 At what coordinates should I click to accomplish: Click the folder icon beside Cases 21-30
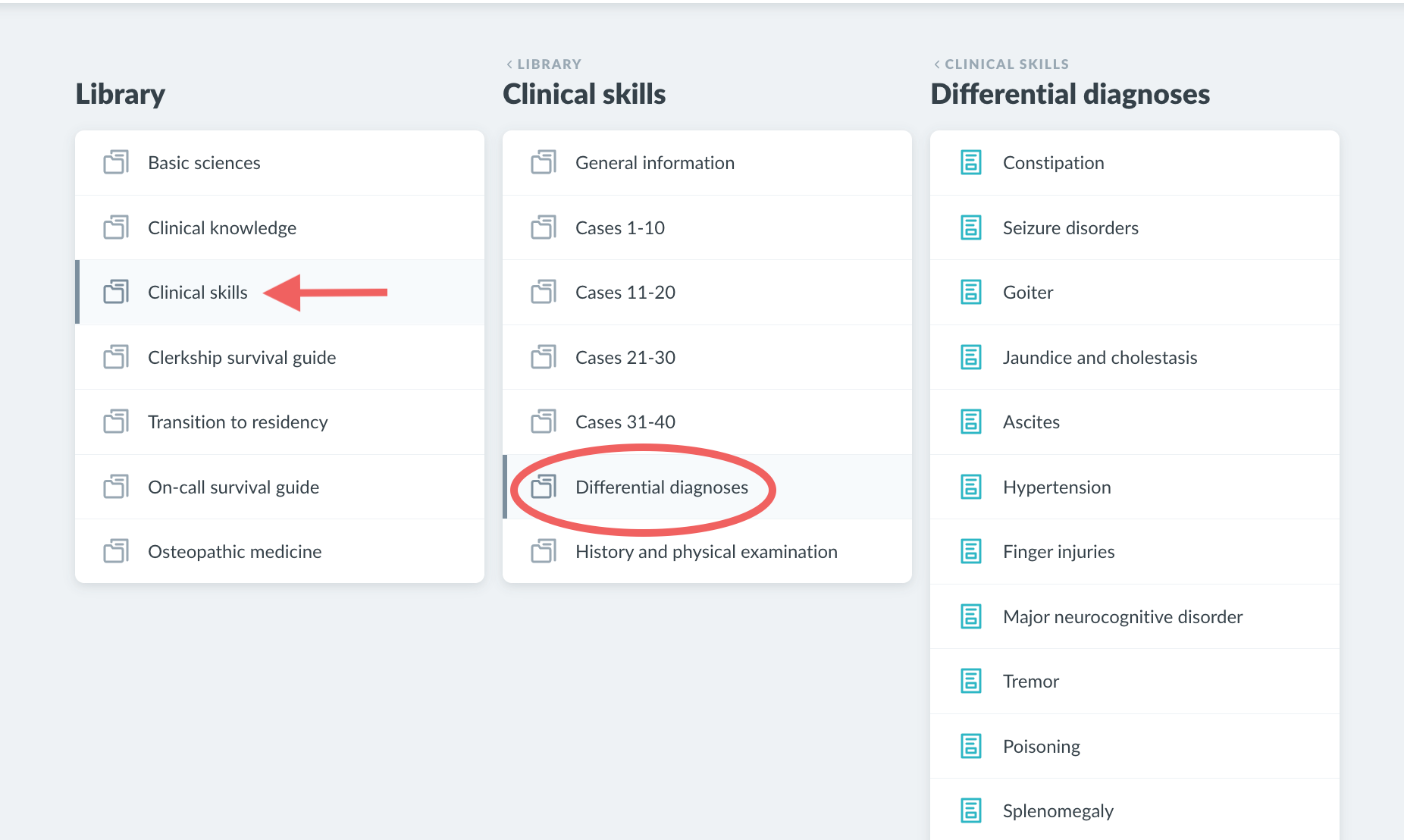pos(544,357)
